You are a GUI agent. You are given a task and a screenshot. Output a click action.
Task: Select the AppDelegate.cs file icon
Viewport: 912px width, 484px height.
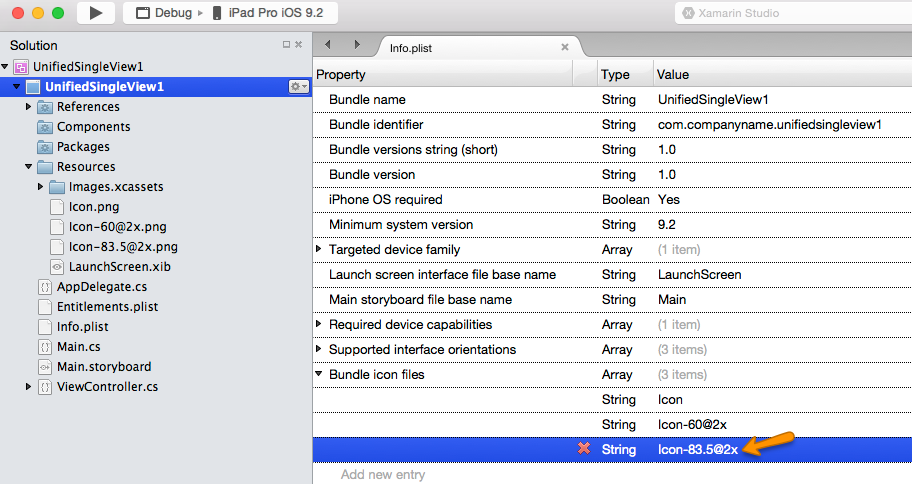coord(45,287)
